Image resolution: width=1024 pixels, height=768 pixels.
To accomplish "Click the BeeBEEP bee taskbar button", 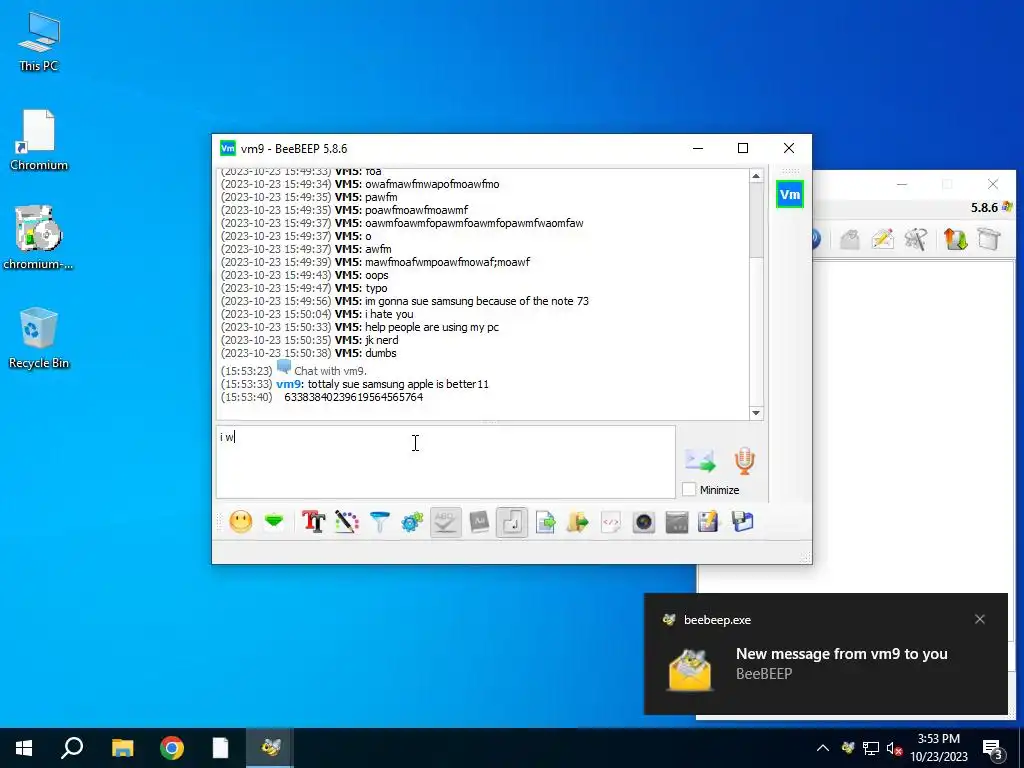I will pos(270,748).
